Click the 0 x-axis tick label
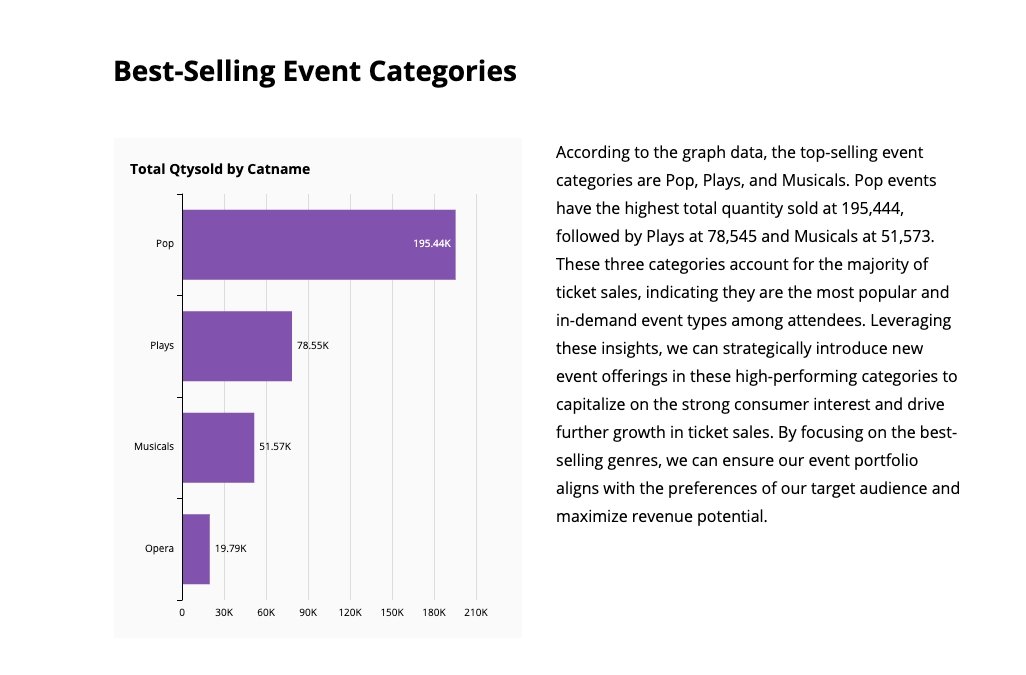The height and width of the screenshot is (675, 1026). click(182, 613)
